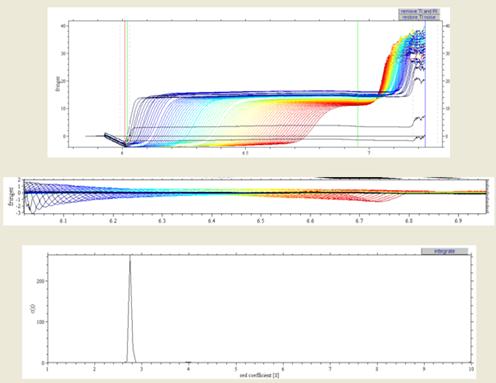Screen dimensions: 496x383
Task: Click the tiny peak near 4 S
Action: (188, 362)
